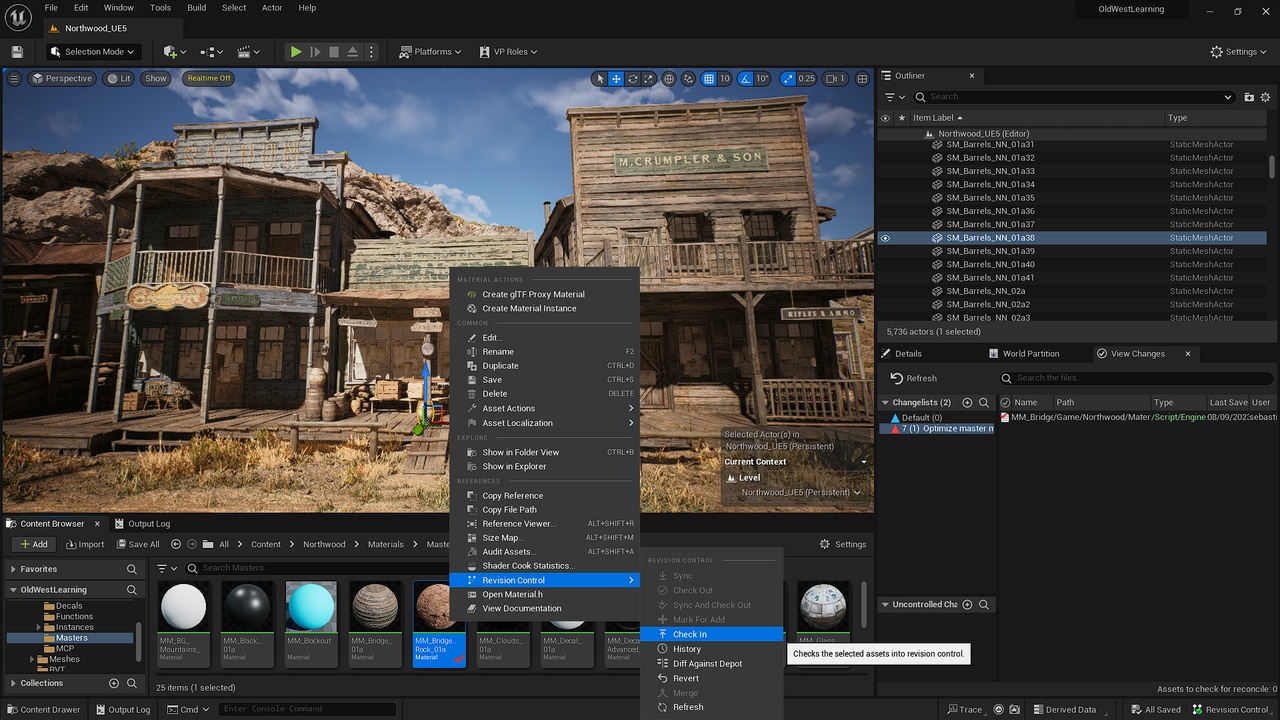Viewport: 1280px width, 720px height.
Task: Toggle grid snapping icon in viewport
Action: click(x=709, y=79)
